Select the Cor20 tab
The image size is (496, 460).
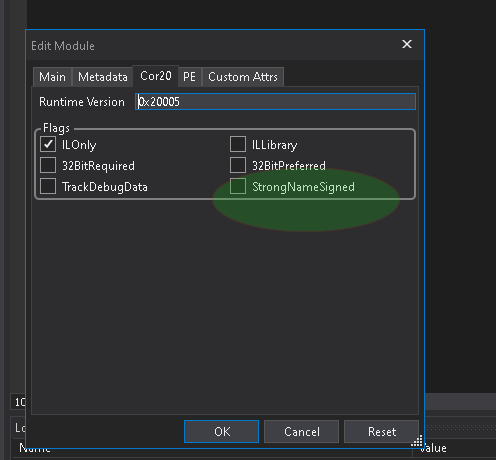[156, 76]
